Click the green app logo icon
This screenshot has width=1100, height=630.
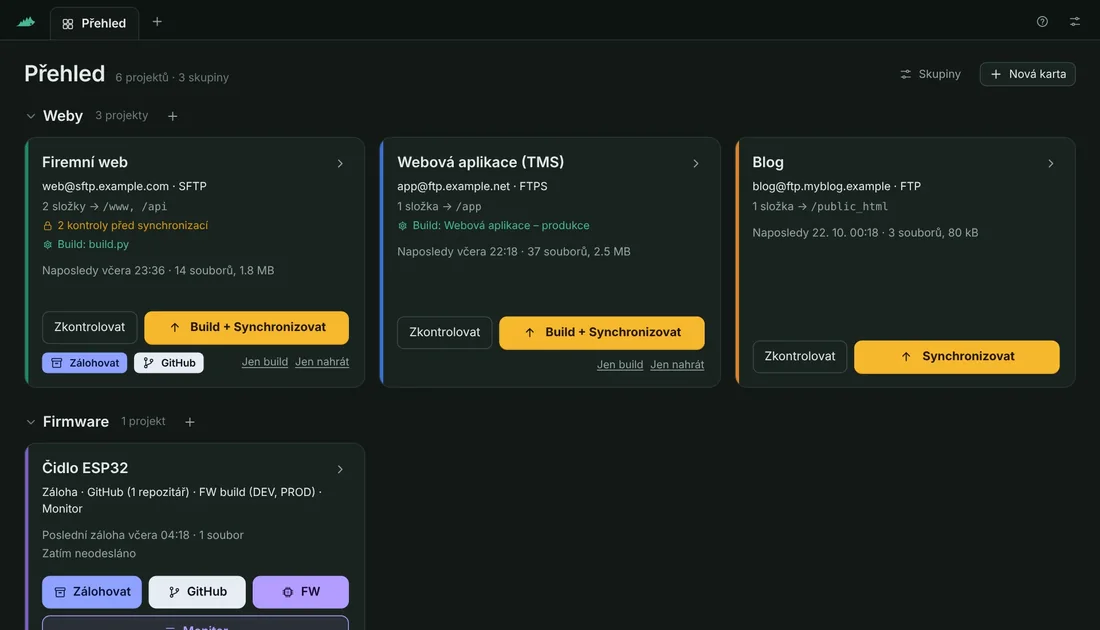[x=26, y=22]
